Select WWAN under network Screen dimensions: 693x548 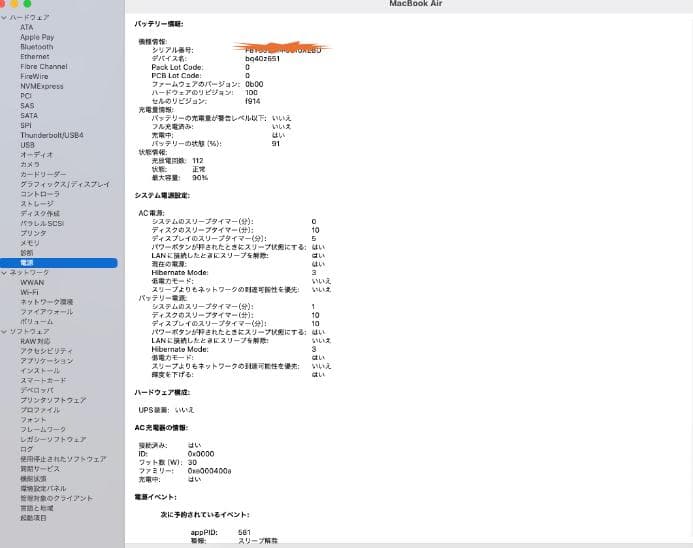32,282
